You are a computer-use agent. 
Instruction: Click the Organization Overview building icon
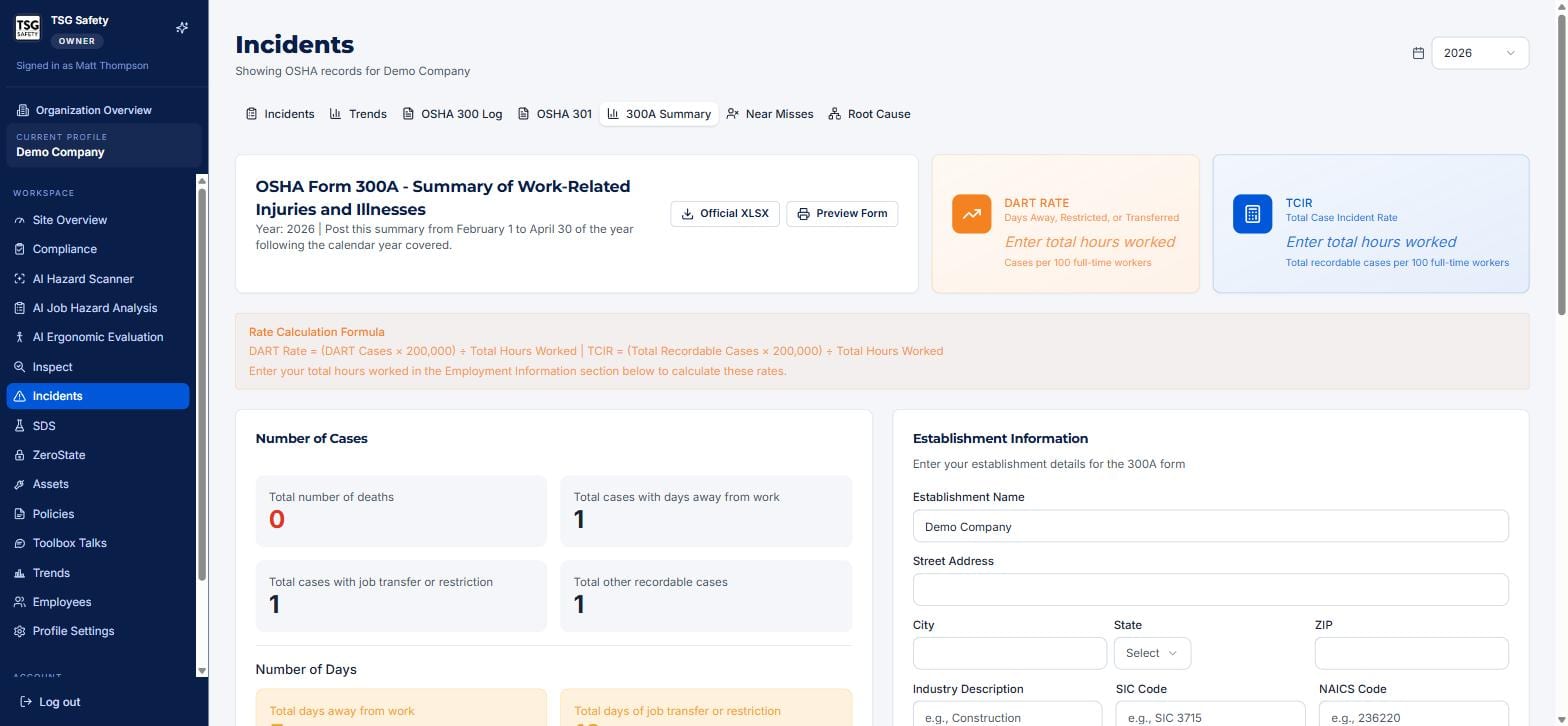coord(23,110)
